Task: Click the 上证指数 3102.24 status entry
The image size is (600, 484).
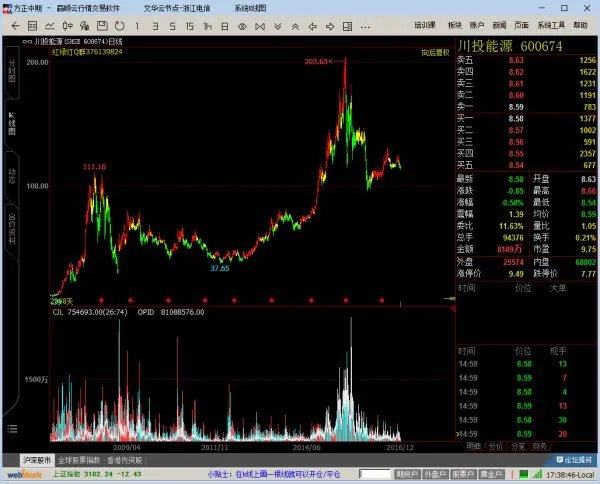Action: [x=97, y=474]
